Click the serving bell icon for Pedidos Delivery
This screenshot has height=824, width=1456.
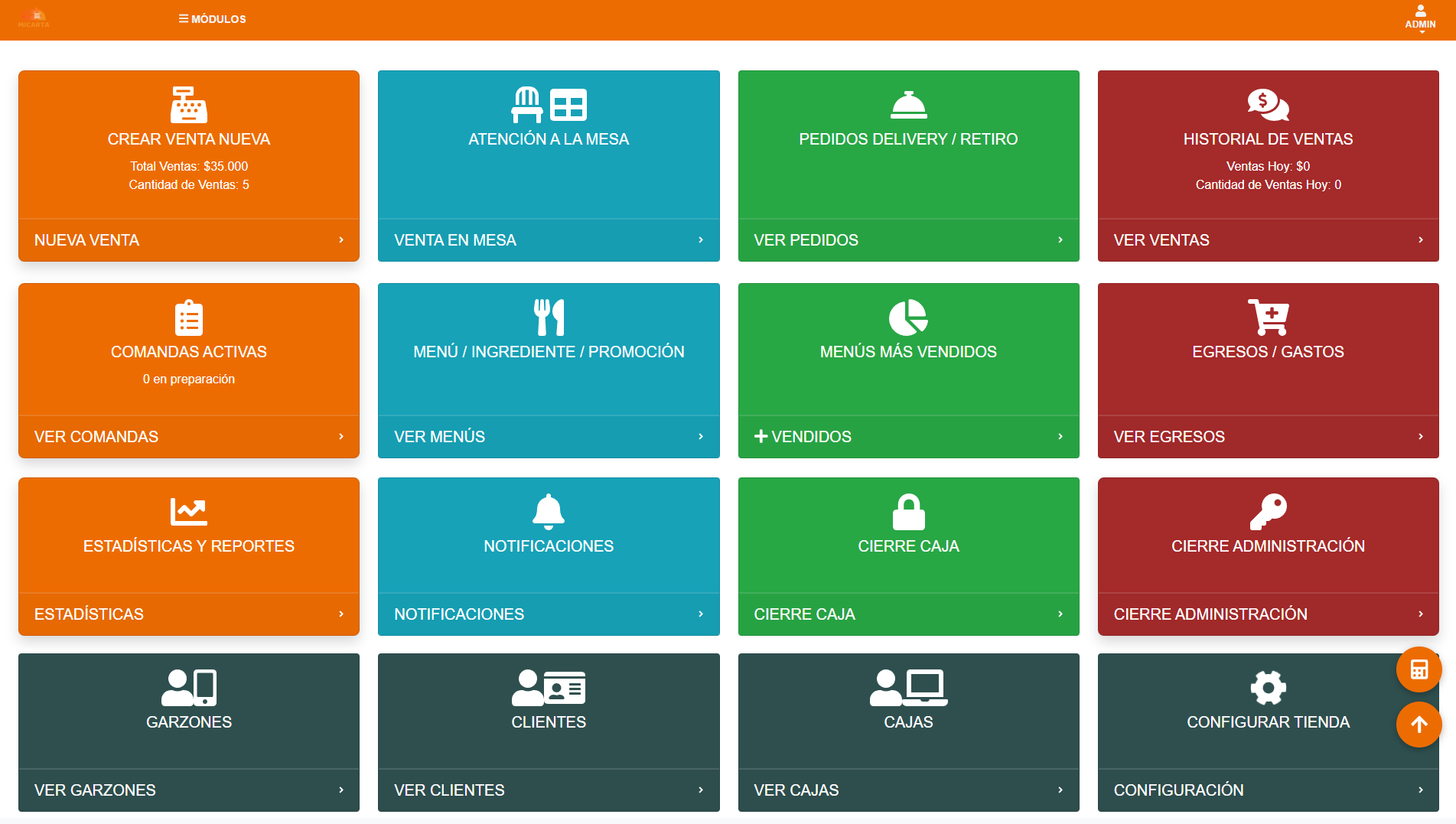(908, 105)
